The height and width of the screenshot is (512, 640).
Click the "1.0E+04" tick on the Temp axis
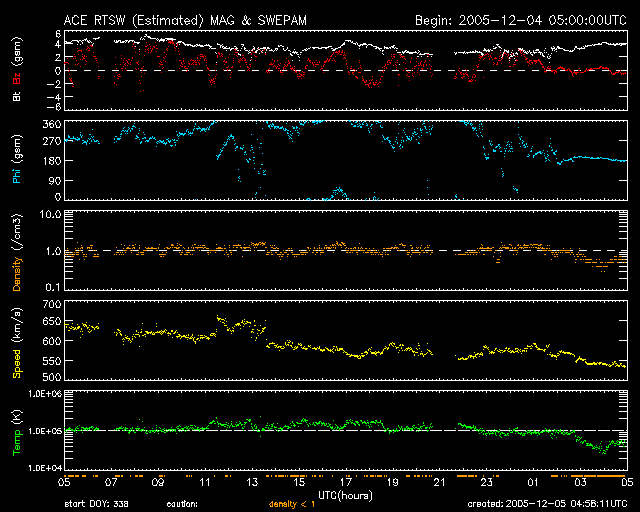[x=45, y=468]
